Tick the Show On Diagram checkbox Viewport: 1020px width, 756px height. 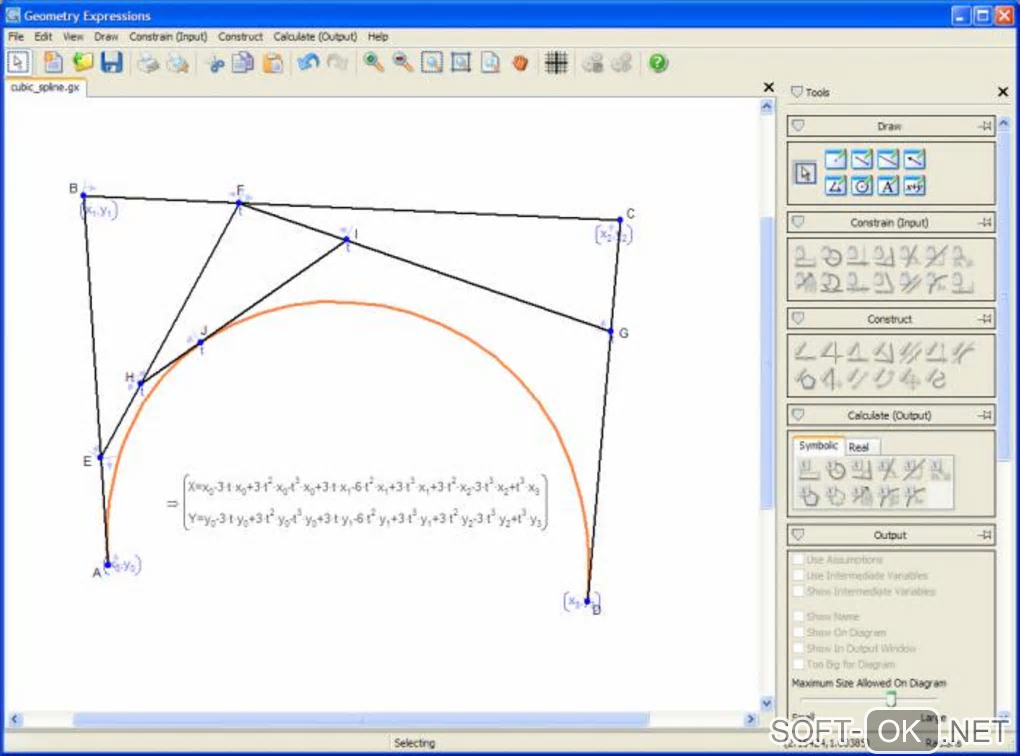pyautogui.click(x=798, y=632)
